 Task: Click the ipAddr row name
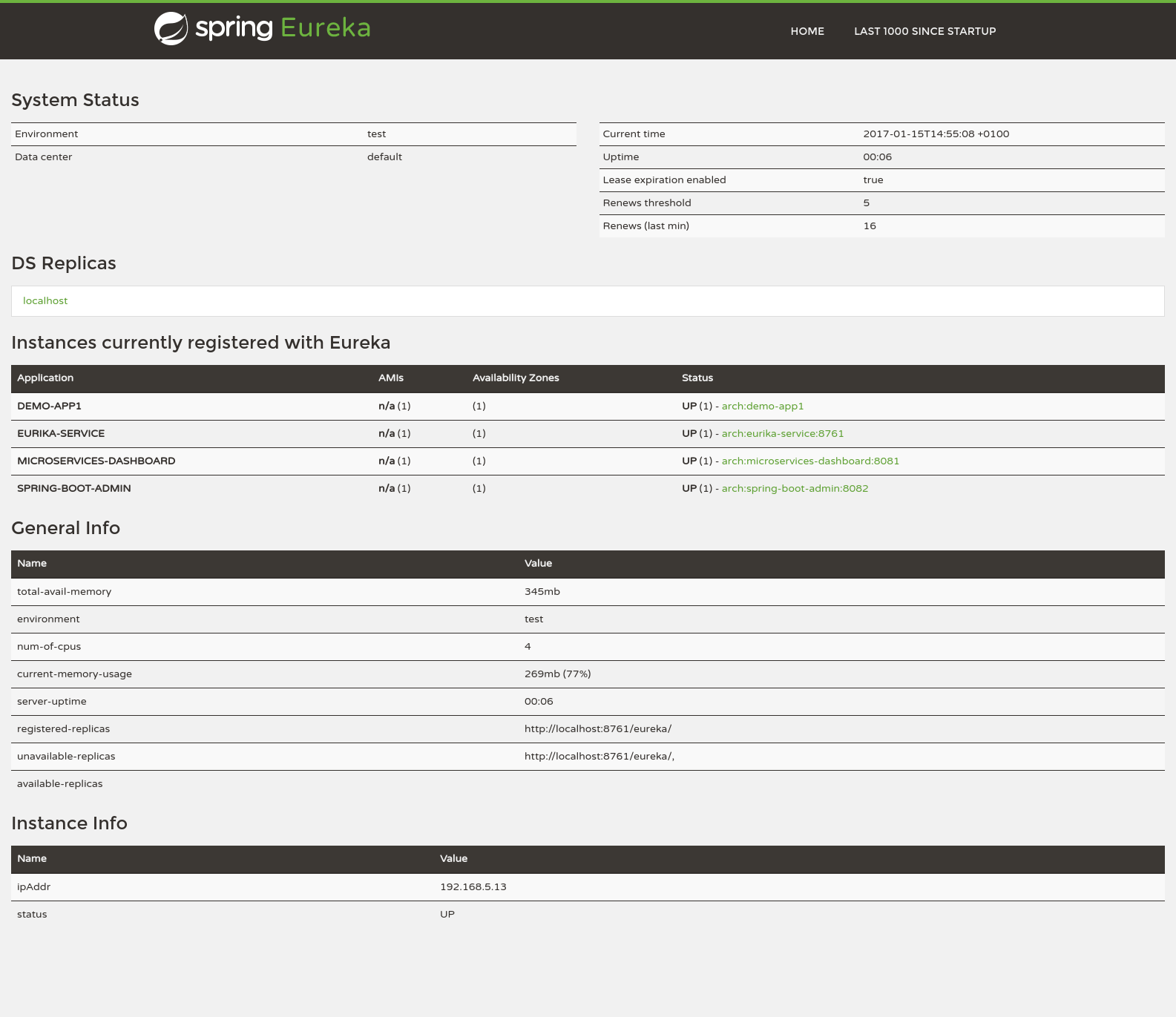click(34, 886)
